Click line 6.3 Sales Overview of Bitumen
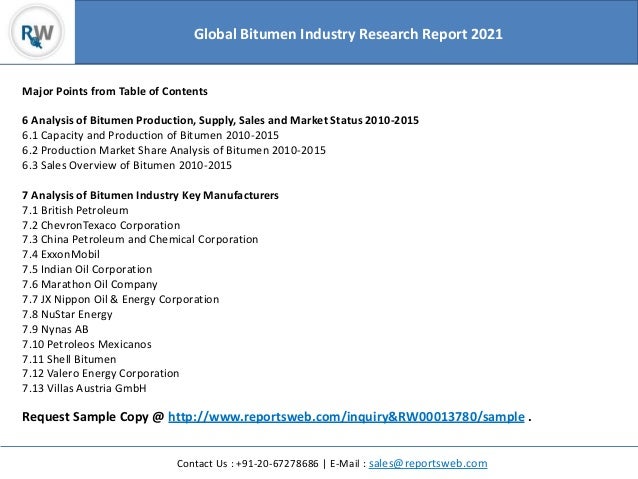638x479 pixels. pos(127,165)
